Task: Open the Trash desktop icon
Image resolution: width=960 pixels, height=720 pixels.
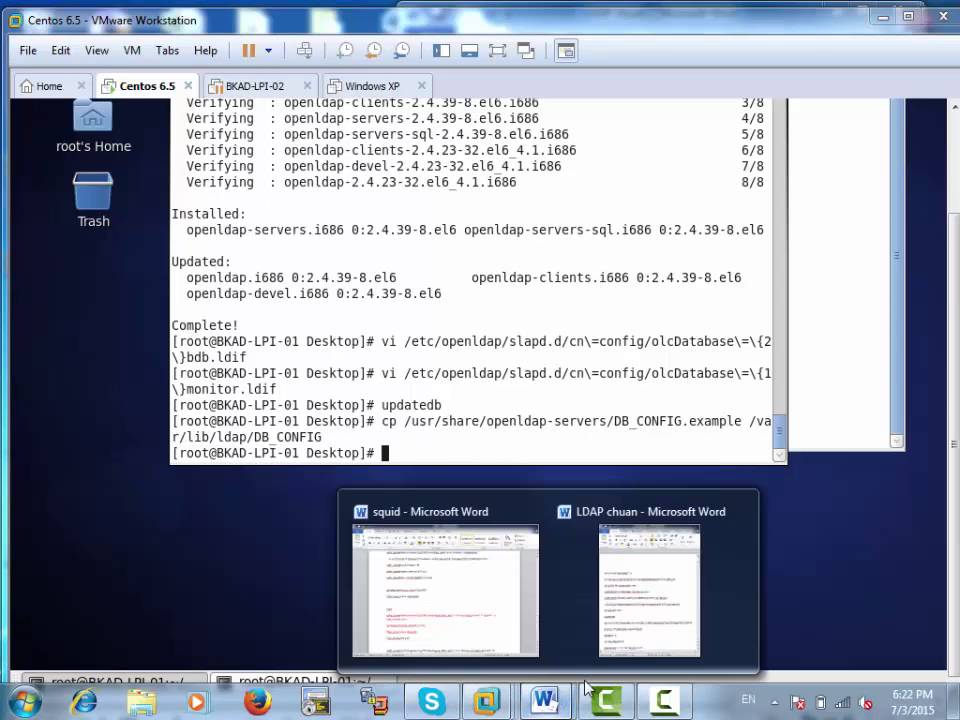Action: click(x=93, y=200)
